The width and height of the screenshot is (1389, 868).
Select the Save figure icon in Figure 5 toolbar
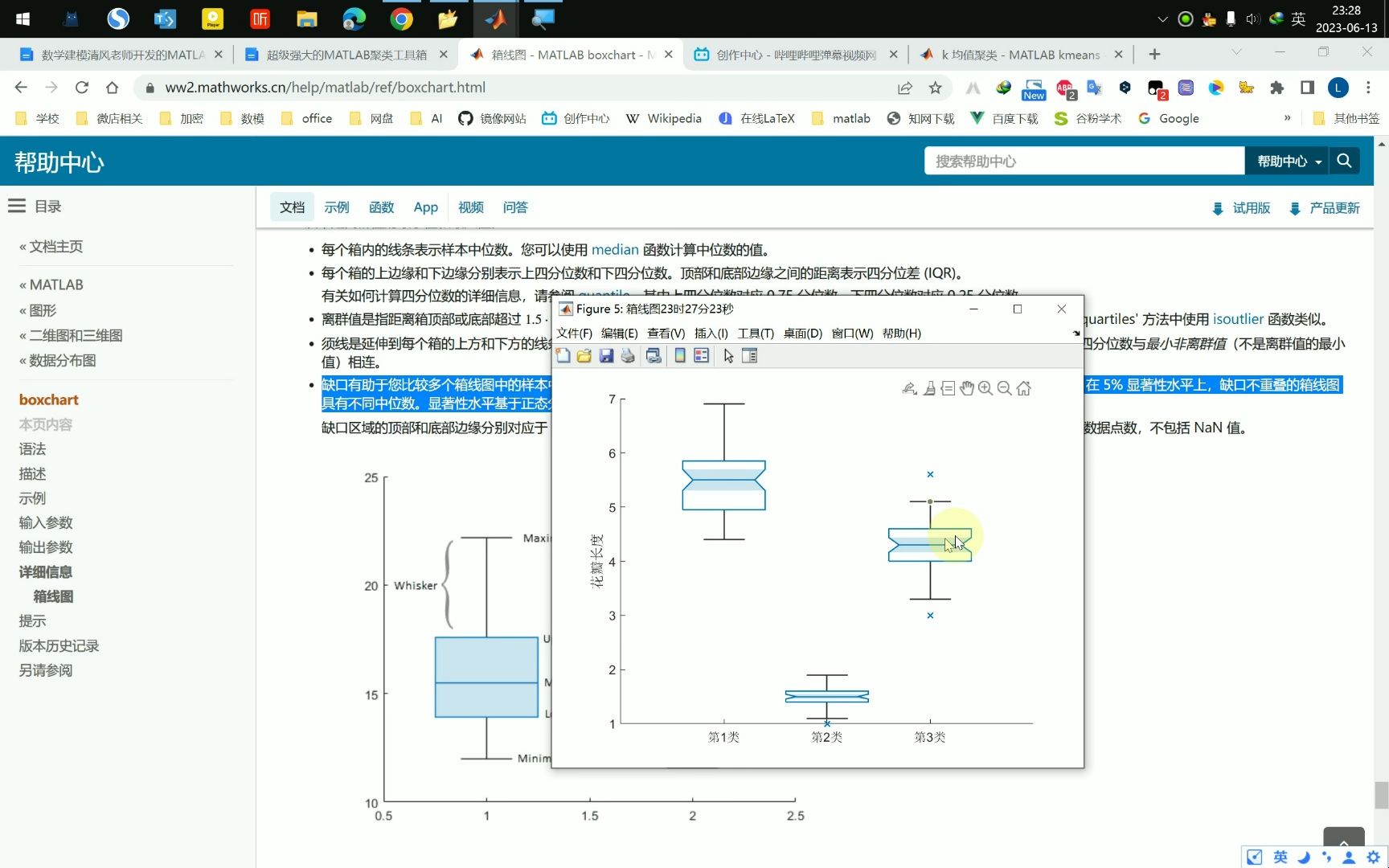point(607,355)
